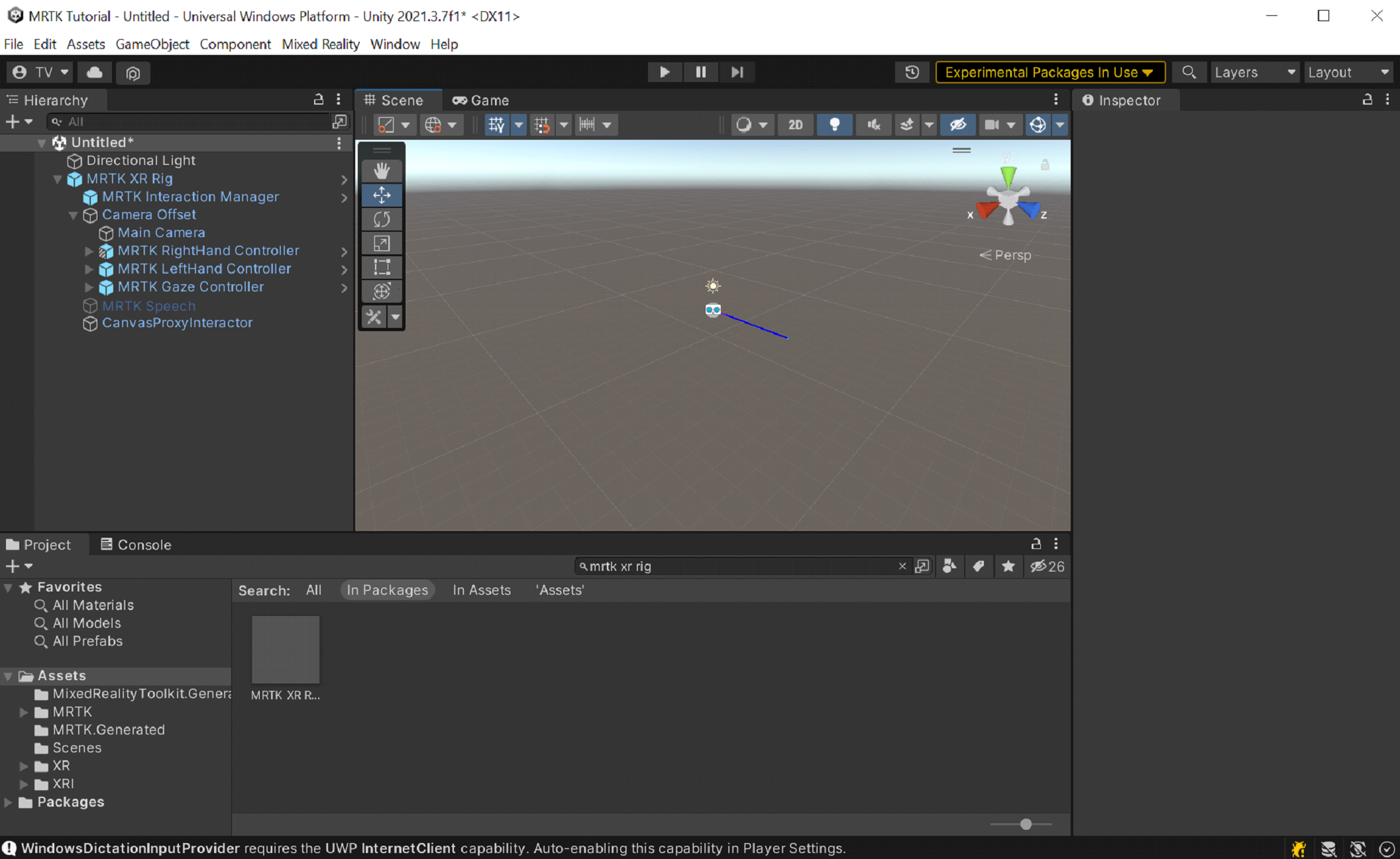This screenshot has height=859, width=1400.
Task: Click the Global/Local toggle gizmo icon
Action: pos(433,125)
